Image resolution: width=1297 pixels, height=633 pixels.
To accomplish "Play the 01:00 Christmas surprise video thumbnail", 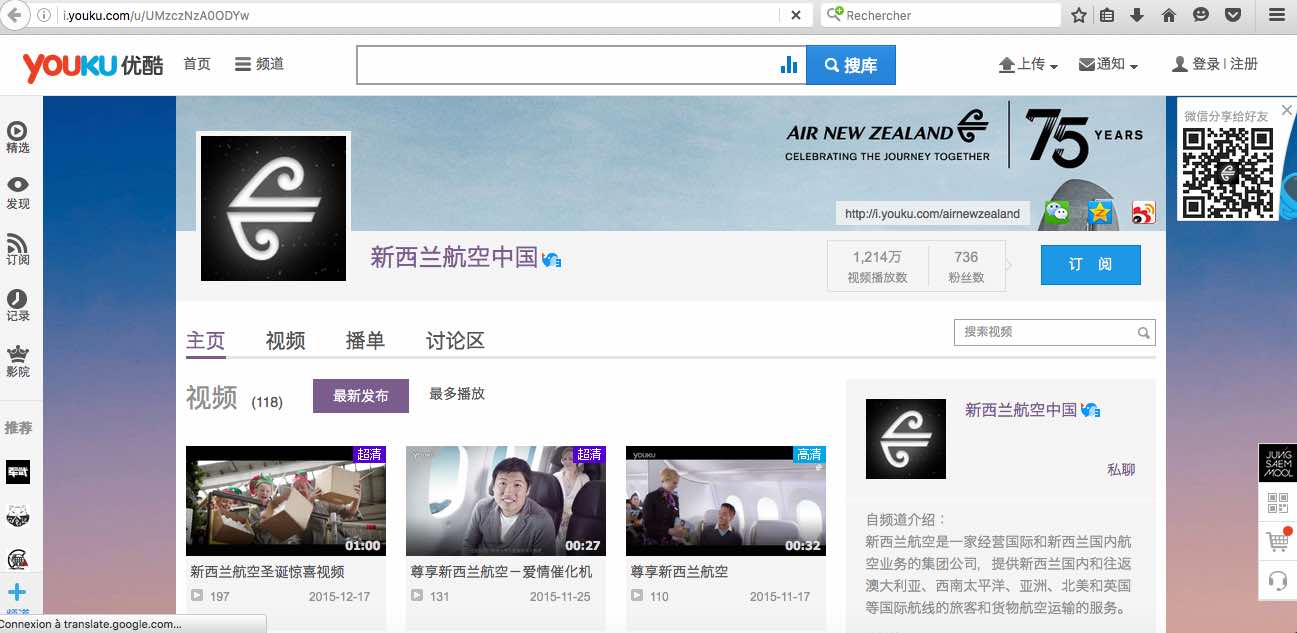I will click(x=286, y=501).
